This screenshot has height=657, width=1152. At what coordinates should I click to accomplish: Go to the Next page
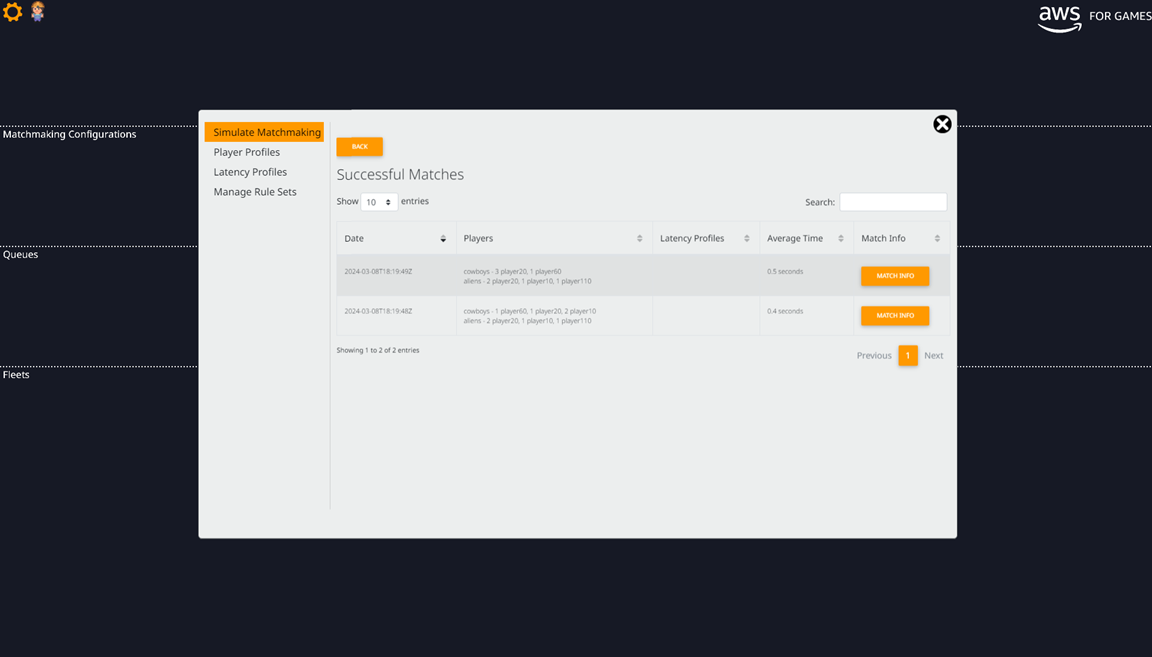click(933, 355)
